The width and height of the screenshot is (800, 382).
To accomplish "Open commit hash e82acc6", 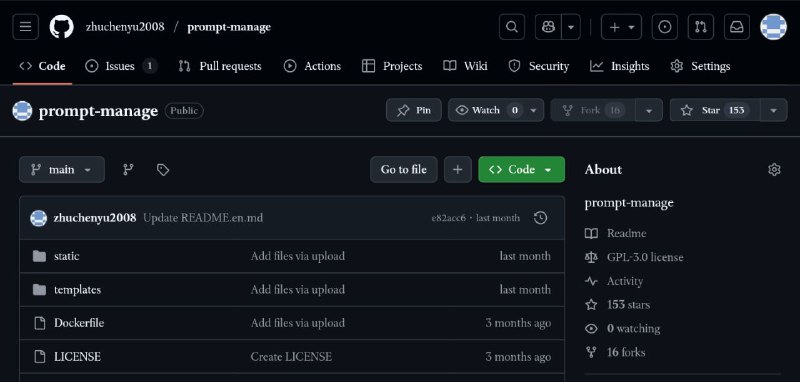I will click(448, 218).
